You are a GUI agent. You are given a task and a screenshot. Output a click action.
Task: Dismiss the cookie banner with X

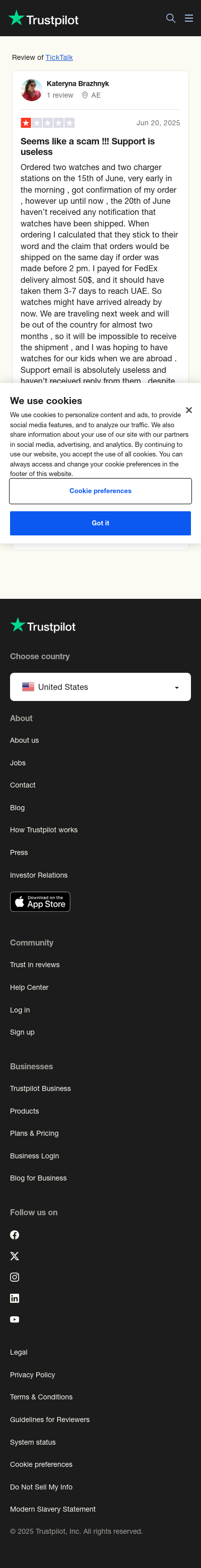pos(189,410)
